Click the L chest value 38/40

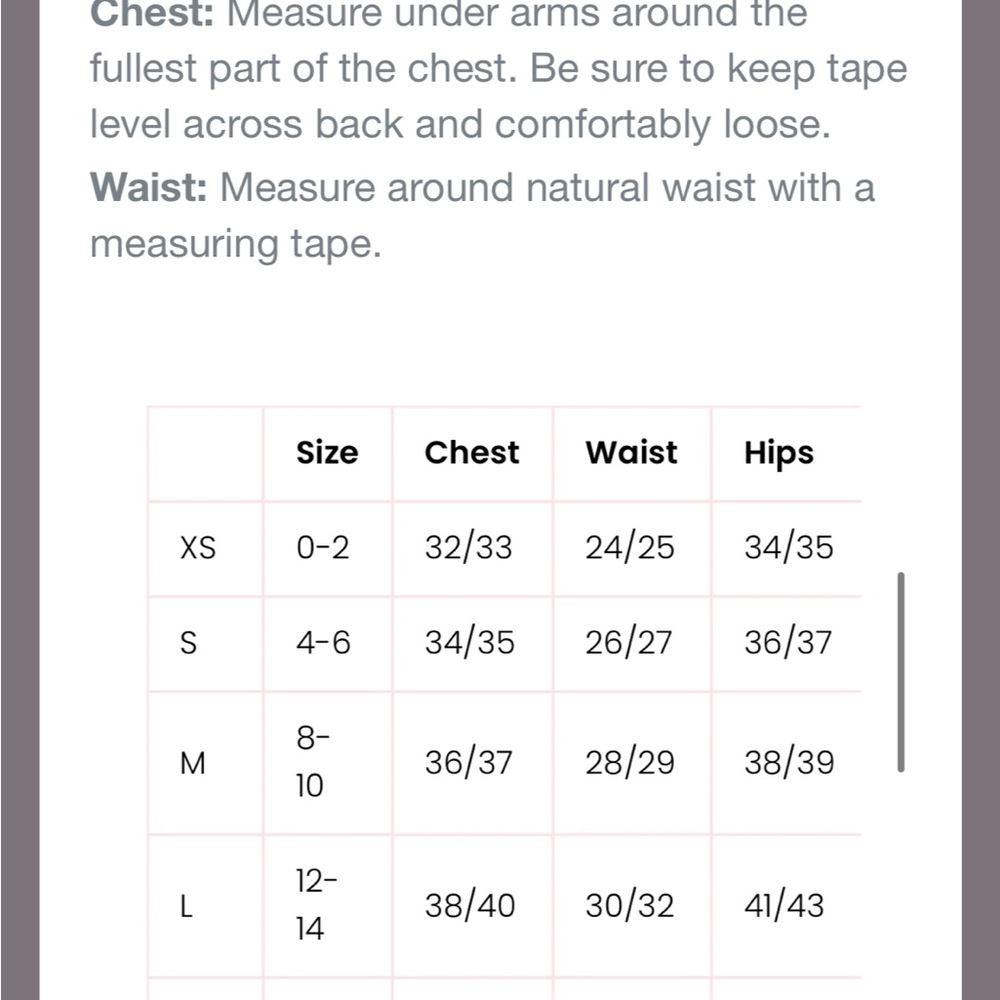tap(470, 906)
